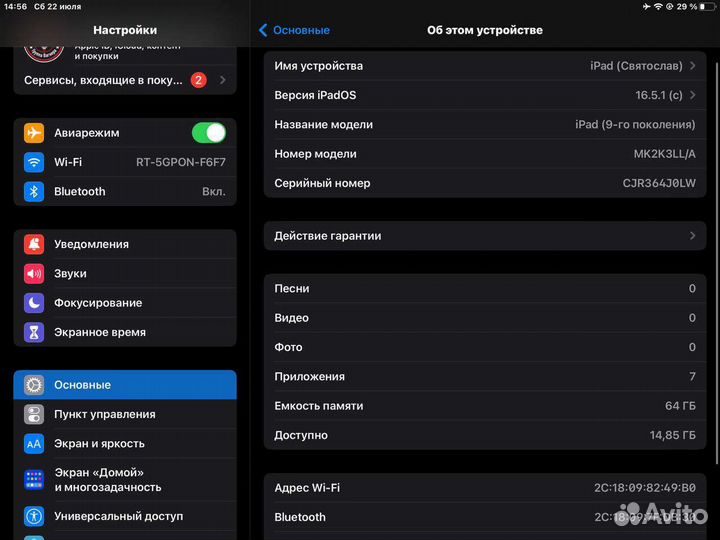Tap the Control Center icon
The width and height of the screenshot is (720, 540).
[35, 414]
